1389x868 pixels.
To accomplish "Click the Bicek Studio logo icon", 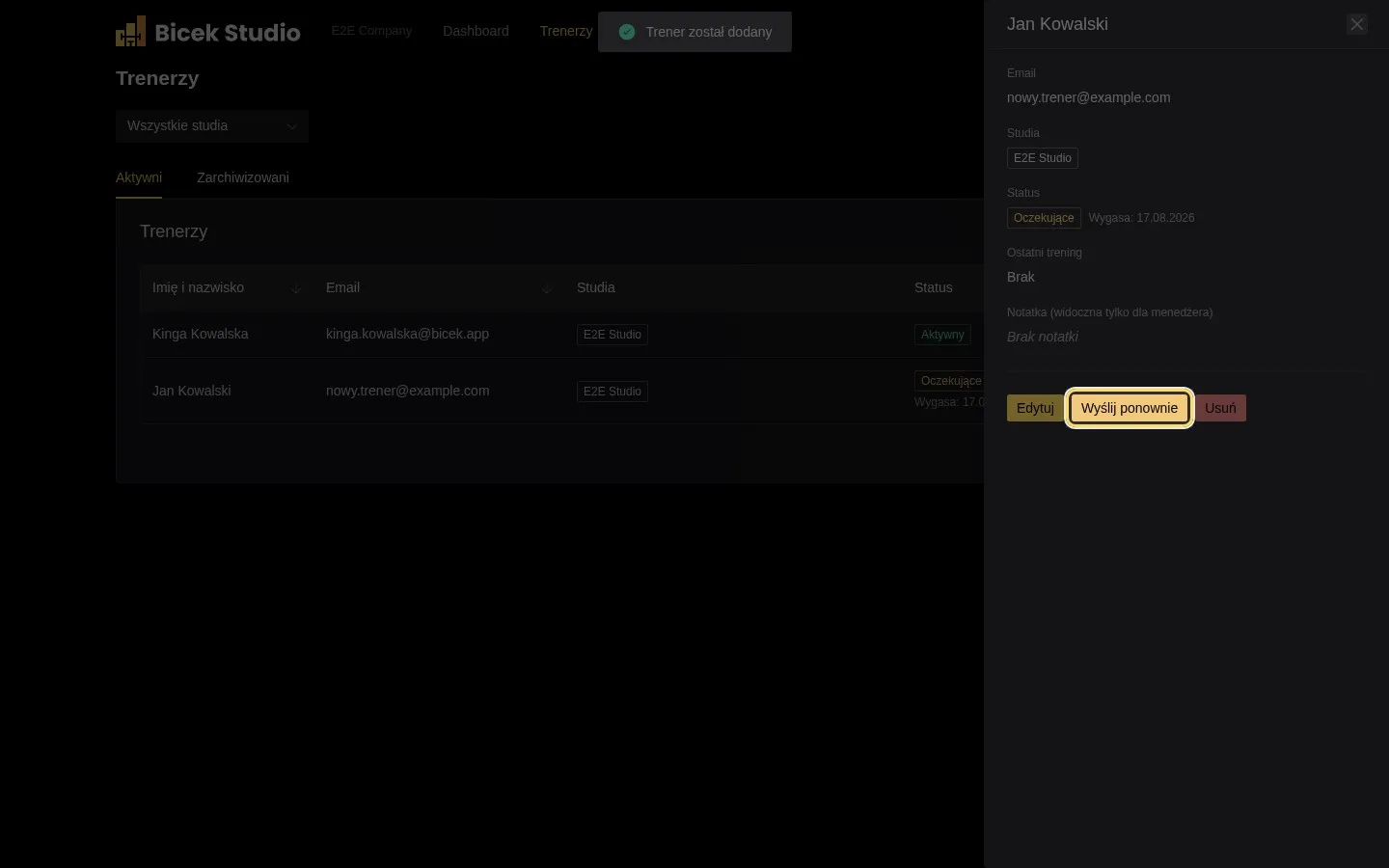I will (x=130, y=31).
